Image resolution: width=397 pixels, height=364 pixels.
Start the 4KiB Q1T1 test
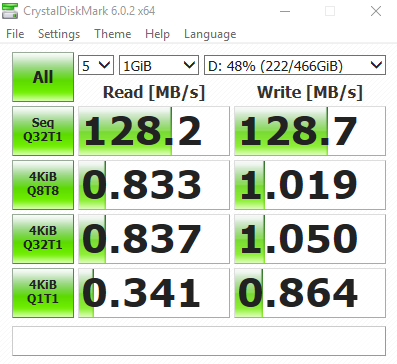pos(43,293)
